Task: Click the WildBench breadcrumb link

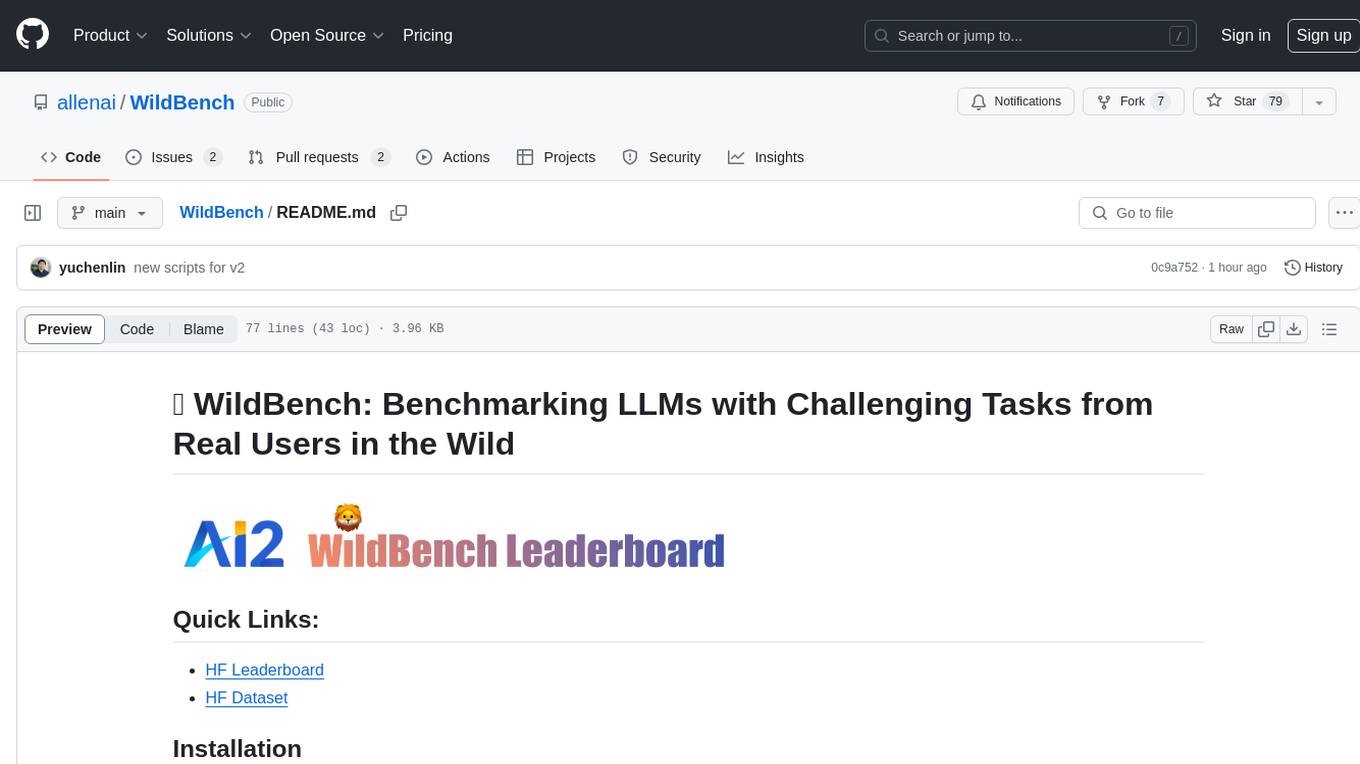Action: pyautogui.click(x=221, y=212)
